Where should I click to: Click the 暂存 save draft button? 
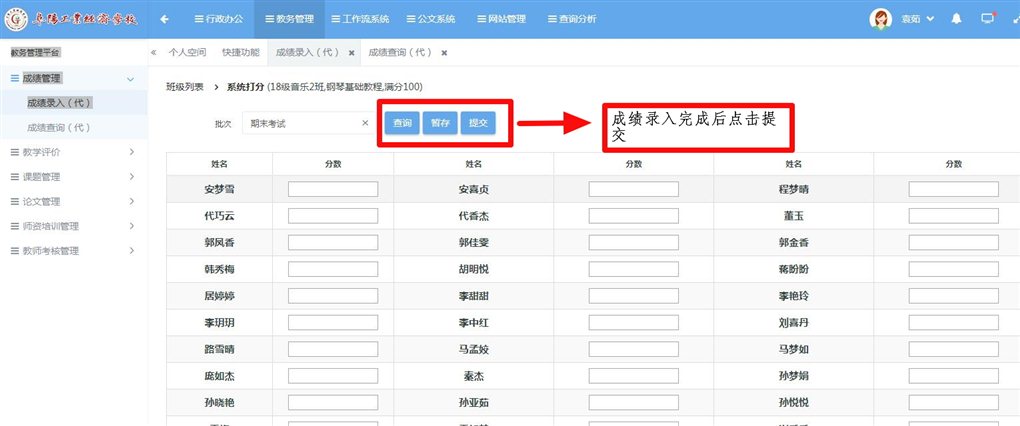coord(440,123)
